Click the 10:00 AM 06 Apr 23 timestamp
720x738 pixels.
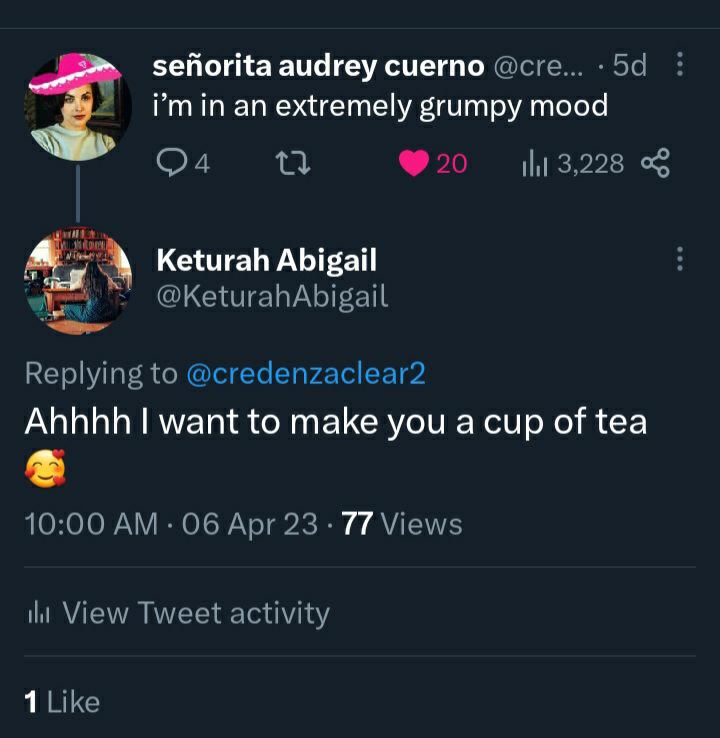click(x=171, y=524)
